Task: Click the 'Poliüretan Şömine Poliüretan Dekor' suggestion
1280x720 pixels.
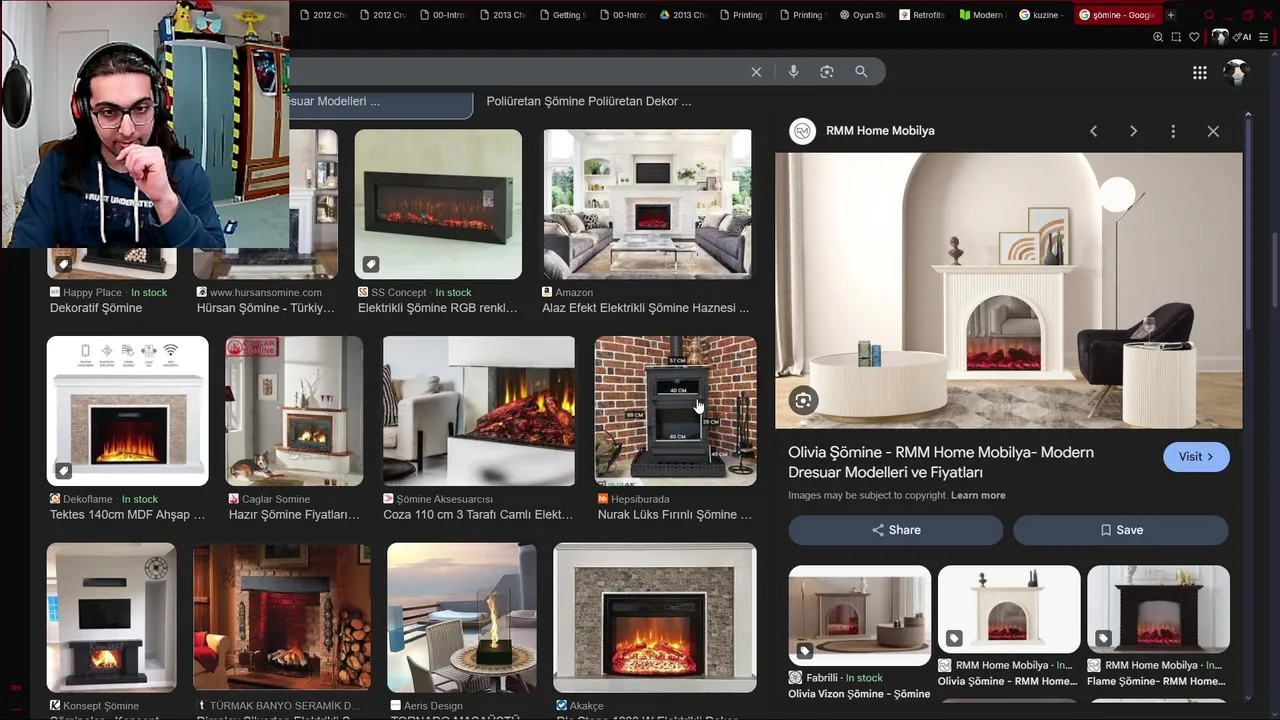Action: [589, 101]
